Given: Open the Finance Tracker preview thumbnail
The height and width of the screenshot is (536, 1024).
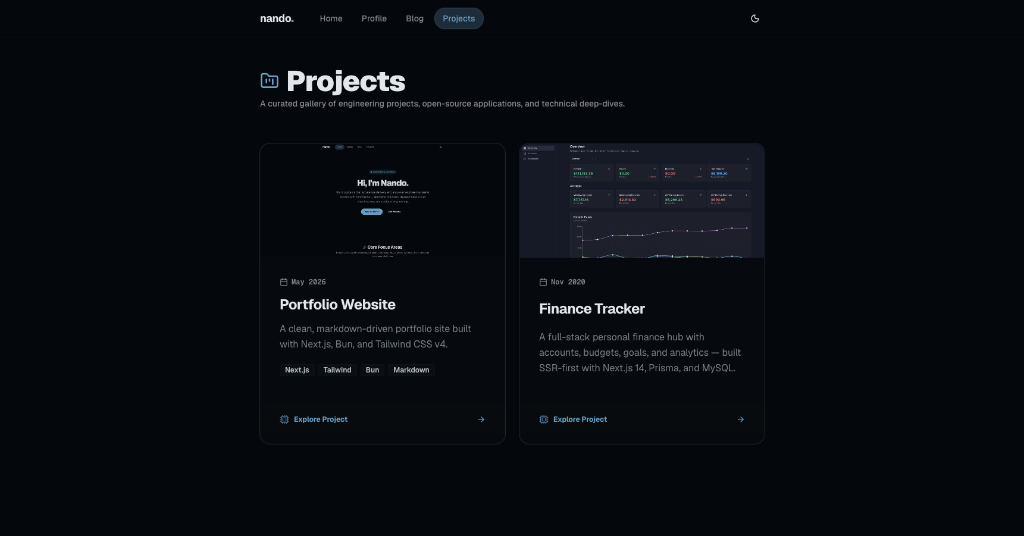Looking at the screenshot, I should tap(642, 201).
